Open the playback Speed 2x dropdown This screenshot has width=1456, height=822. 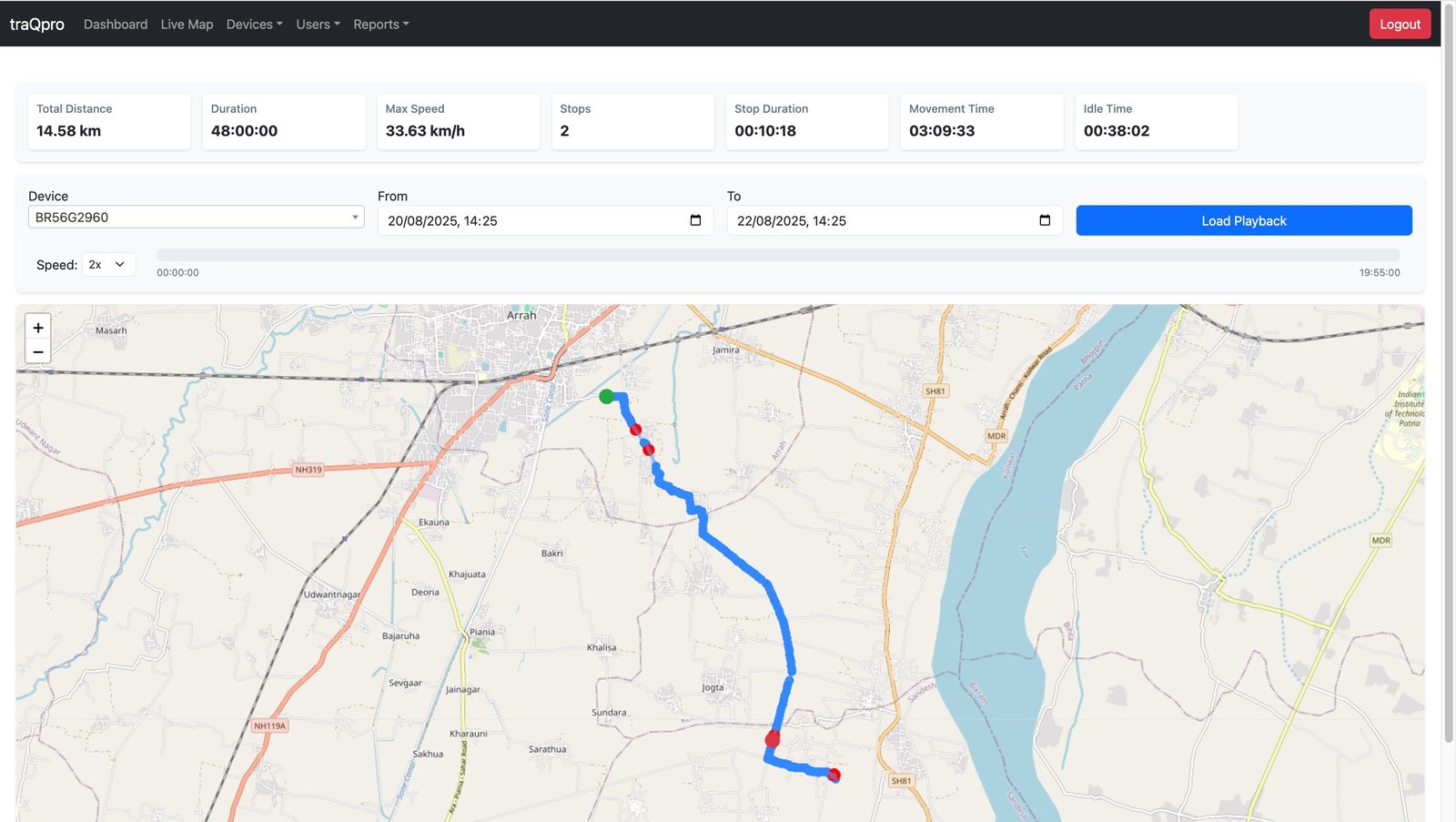108,264
